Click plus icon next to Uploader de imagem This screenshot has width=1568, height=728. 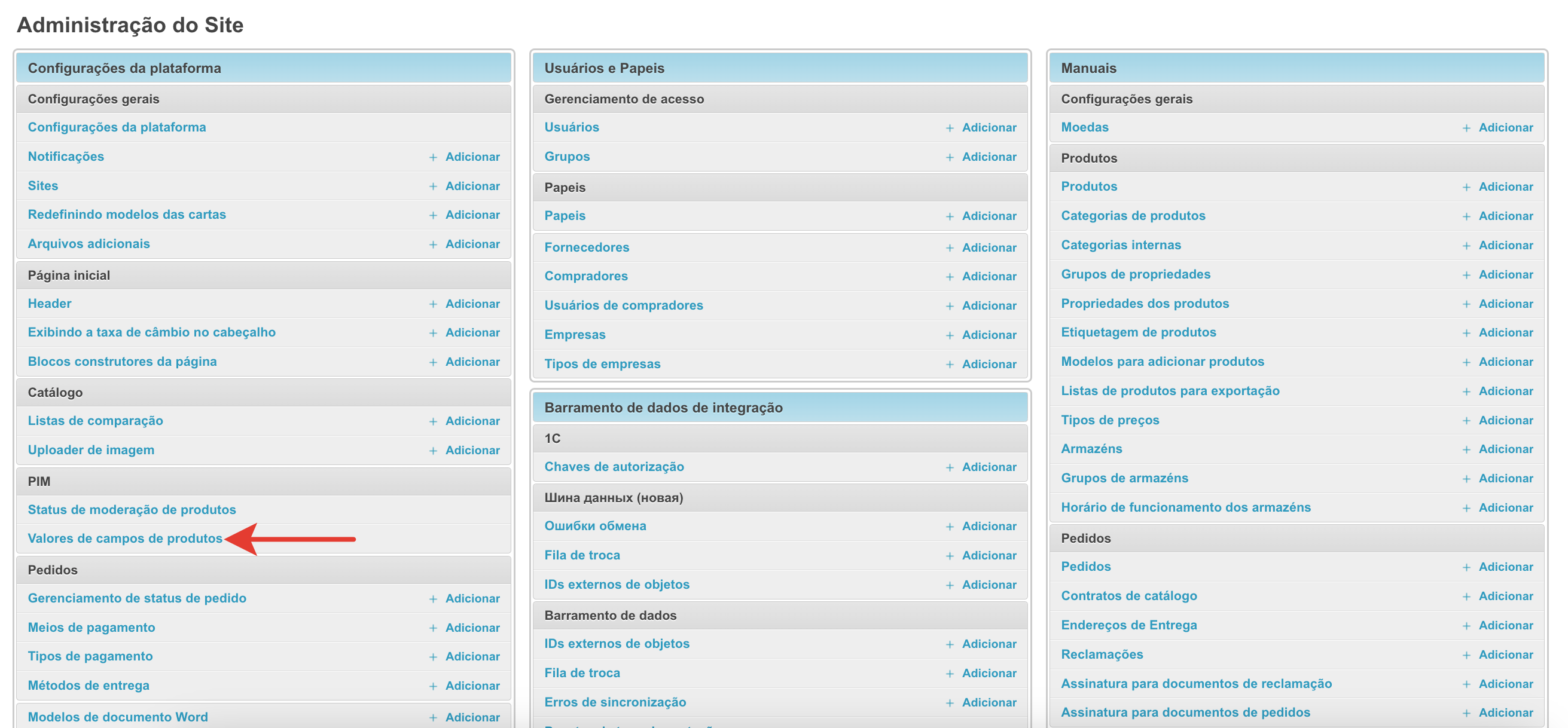433,451
